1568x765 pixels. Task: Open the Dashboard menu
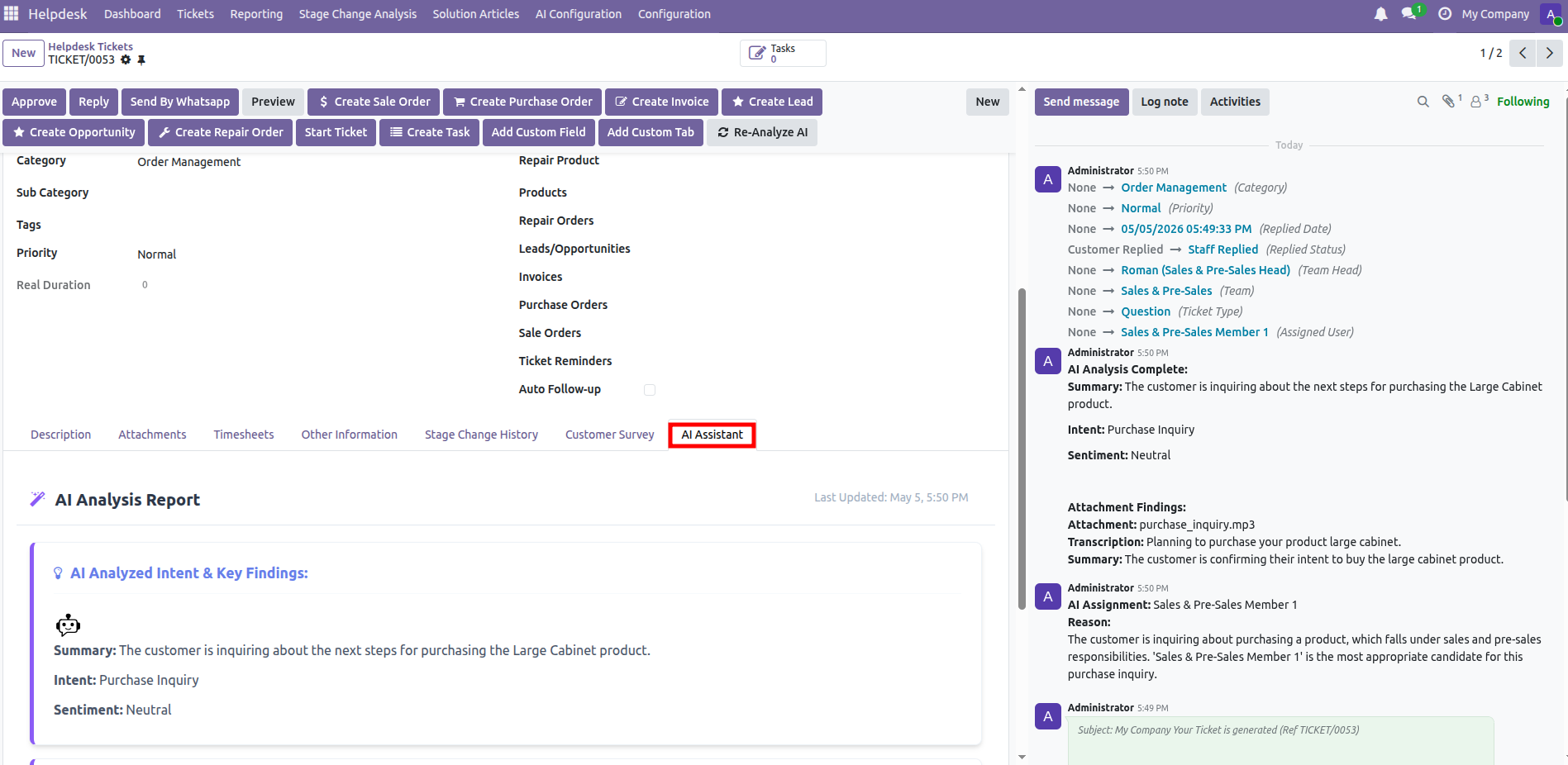pyautogui.click(x=132, y=14)
